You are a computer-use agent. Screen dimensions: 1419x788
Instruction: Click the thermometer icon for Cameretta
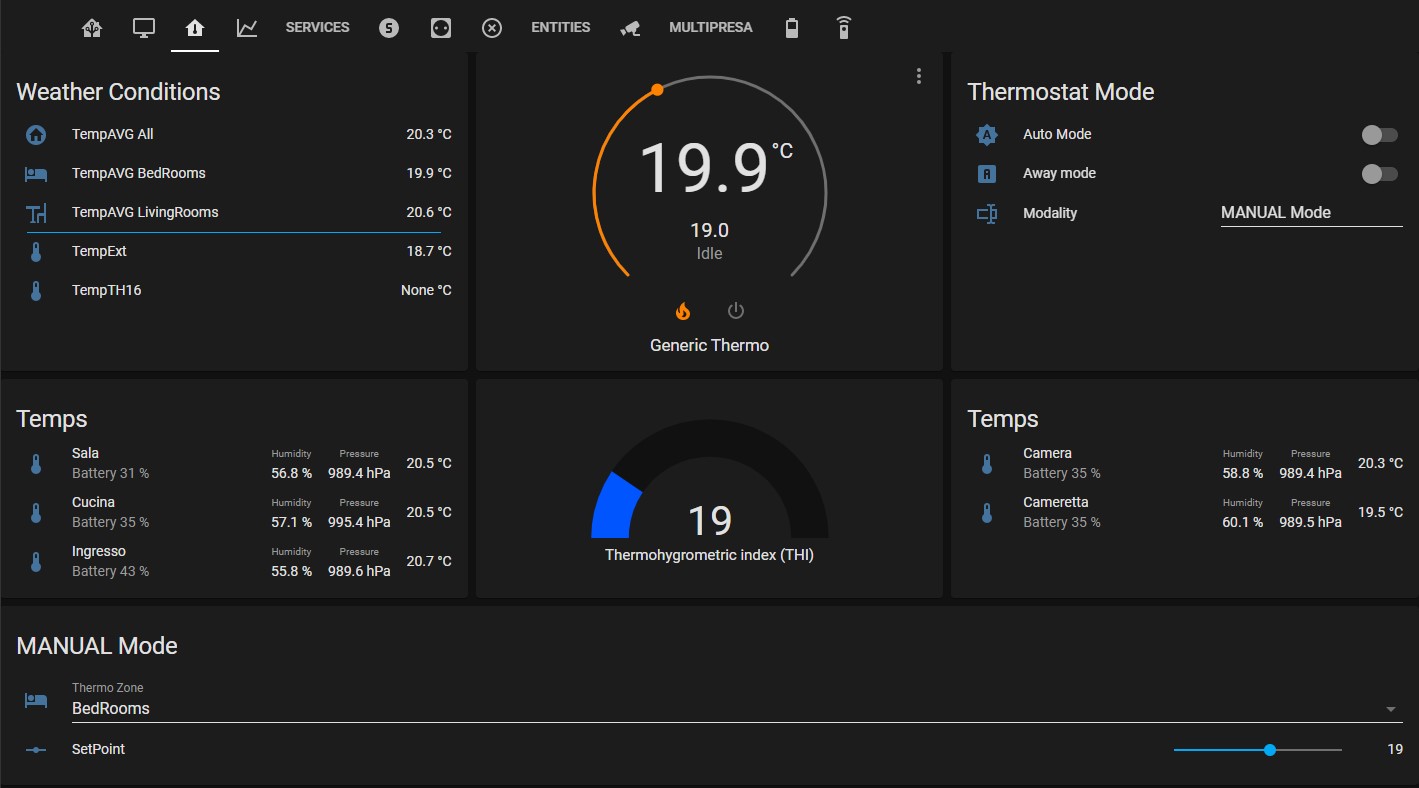(987, 512)
